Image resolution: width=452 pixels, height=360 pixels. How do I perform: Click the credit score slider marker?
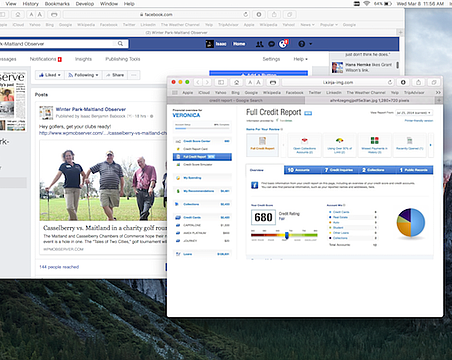pyautogui.click(x=287, y=235)
